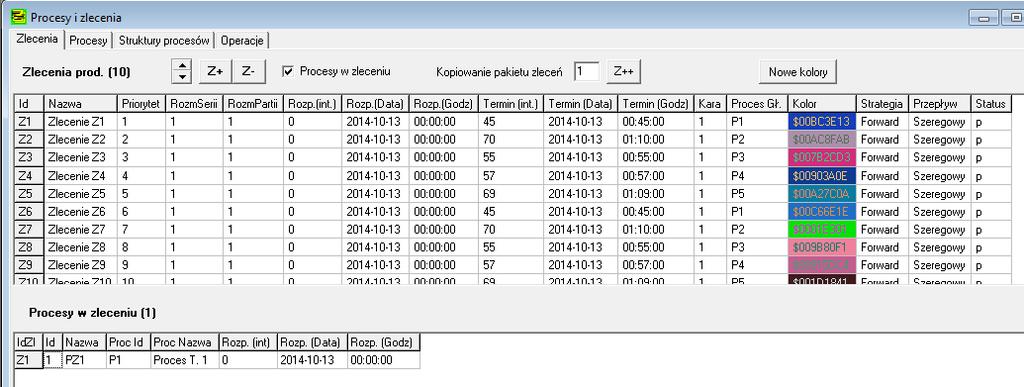The width and height of the screenshot is (1024, 387).
Task: Click the cell Zlecenie Z4
Action: (80, 176)
